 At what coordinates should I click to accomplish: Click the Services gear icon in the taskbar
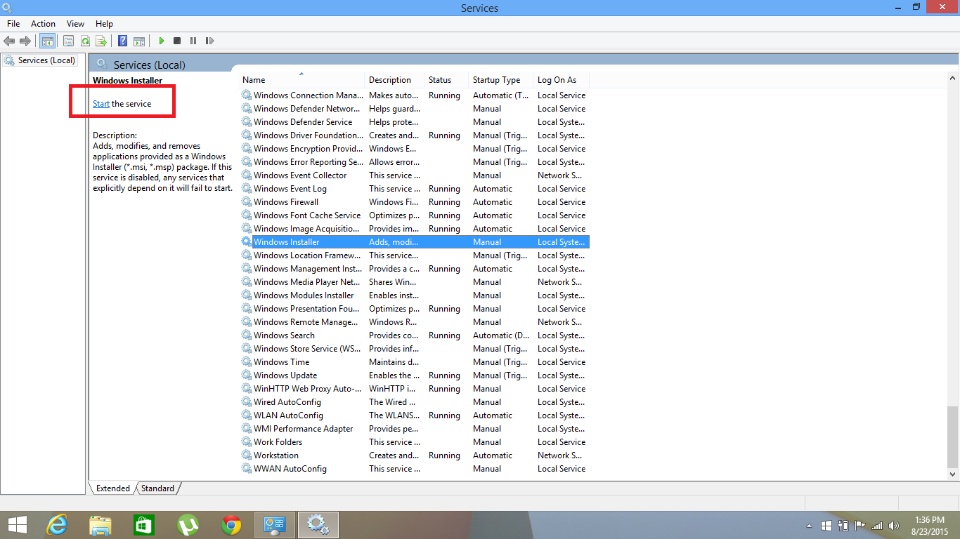[x=318, y=525]
